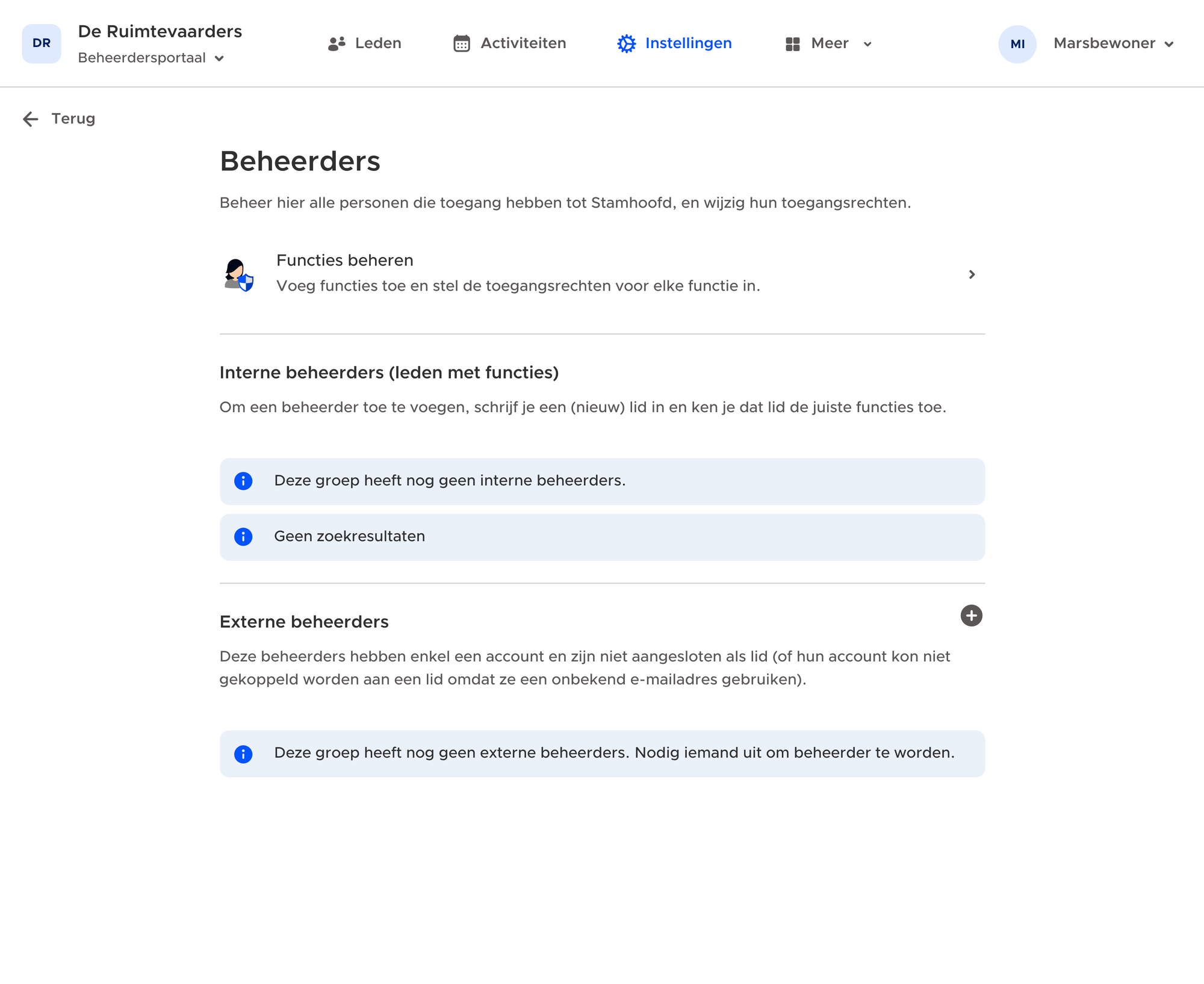Click the Activiteiten calendar icon
Image resolution: width=1204 pixels, height=984 pixels.
point(462,43)
